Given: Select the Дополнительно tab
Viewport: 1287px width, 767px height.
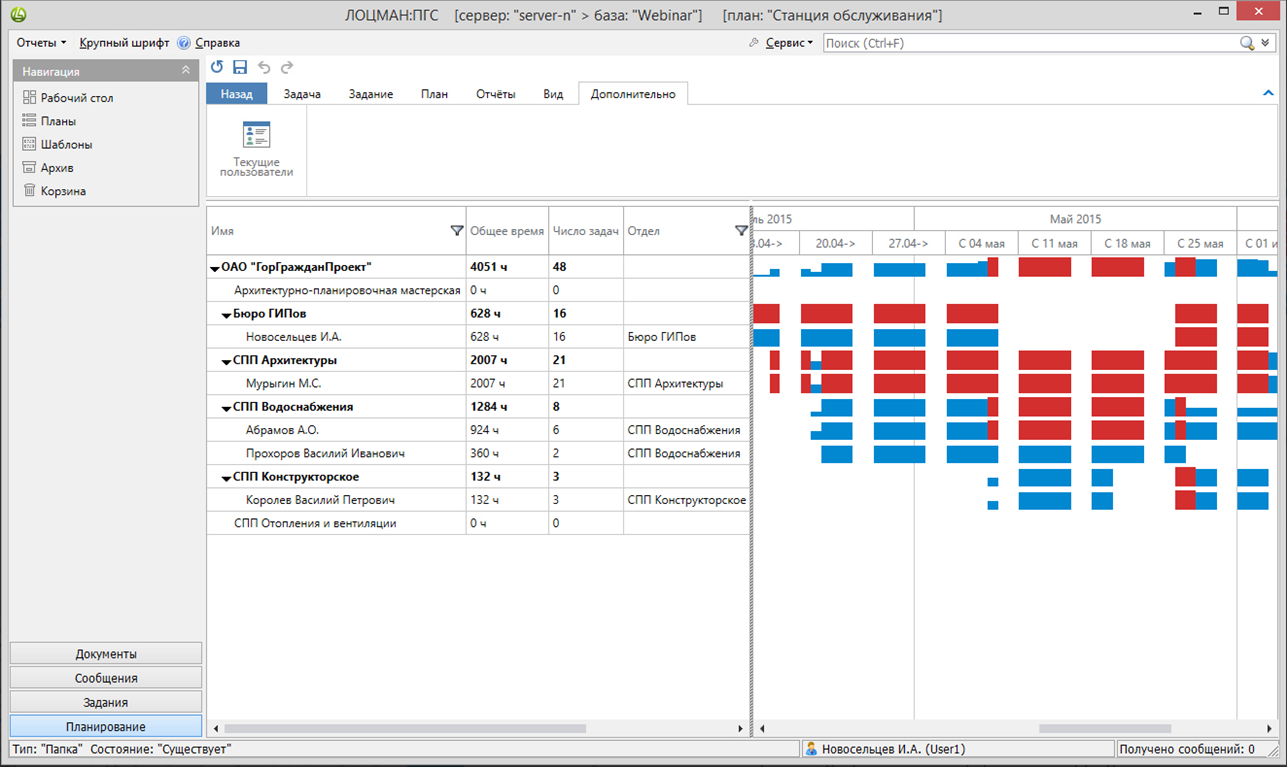Looking at the screenshot, I should click(633, 93).
